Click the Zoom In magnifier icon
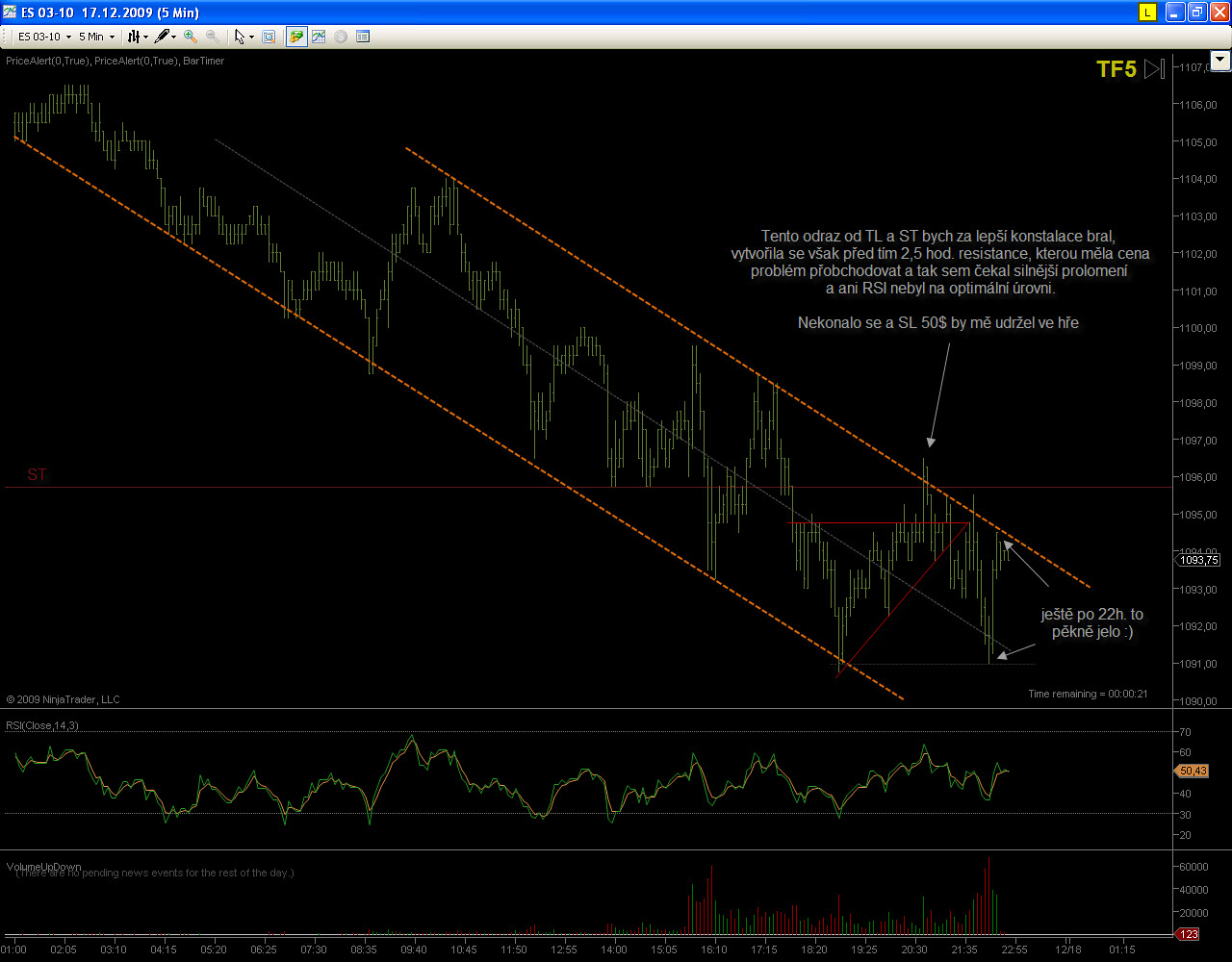1232x962 pixels. coord(191,37)
